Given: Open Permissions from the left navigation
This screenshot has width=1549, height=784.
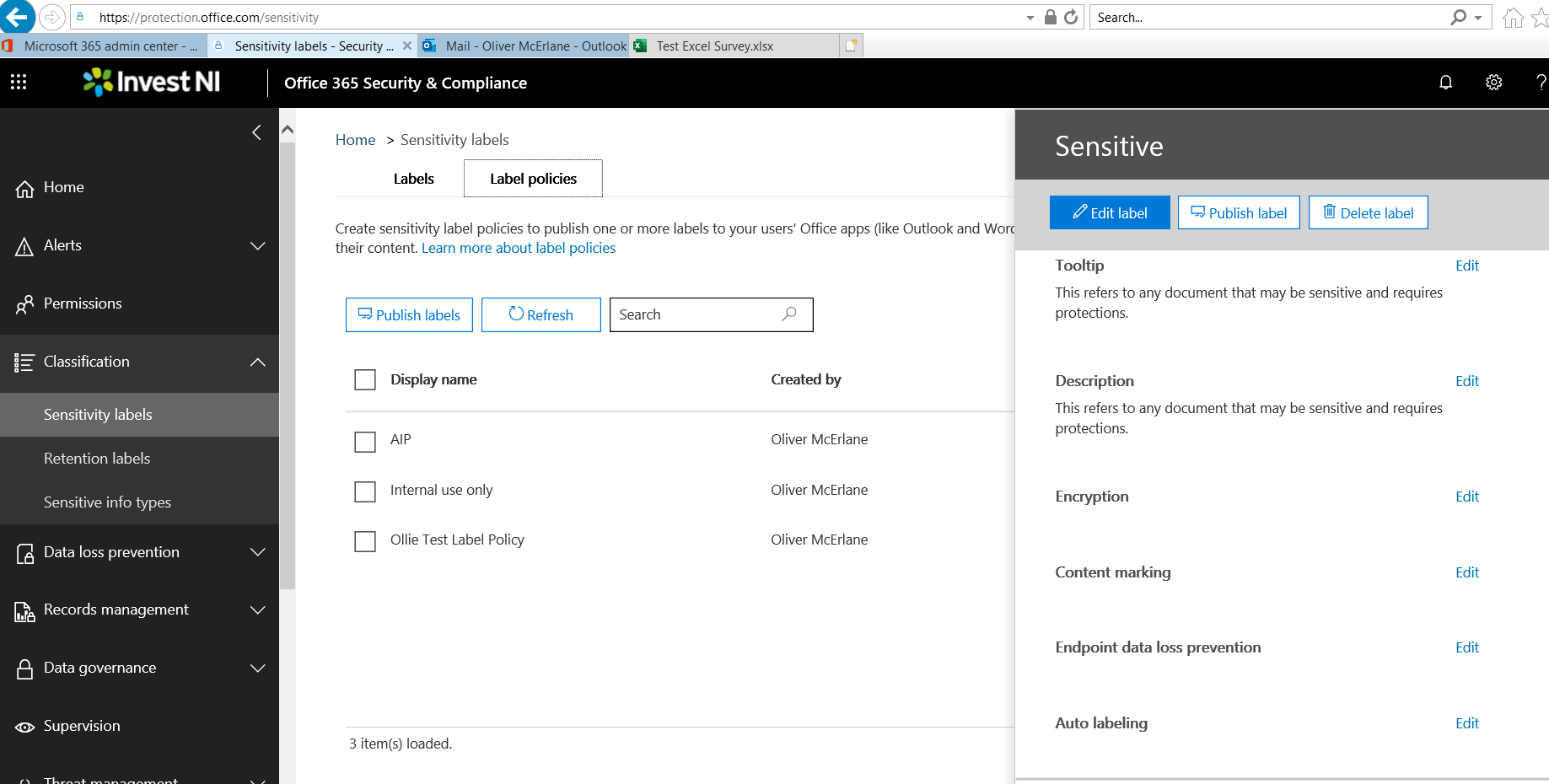Looking at the screenshot, I should [x=83, y=303].
